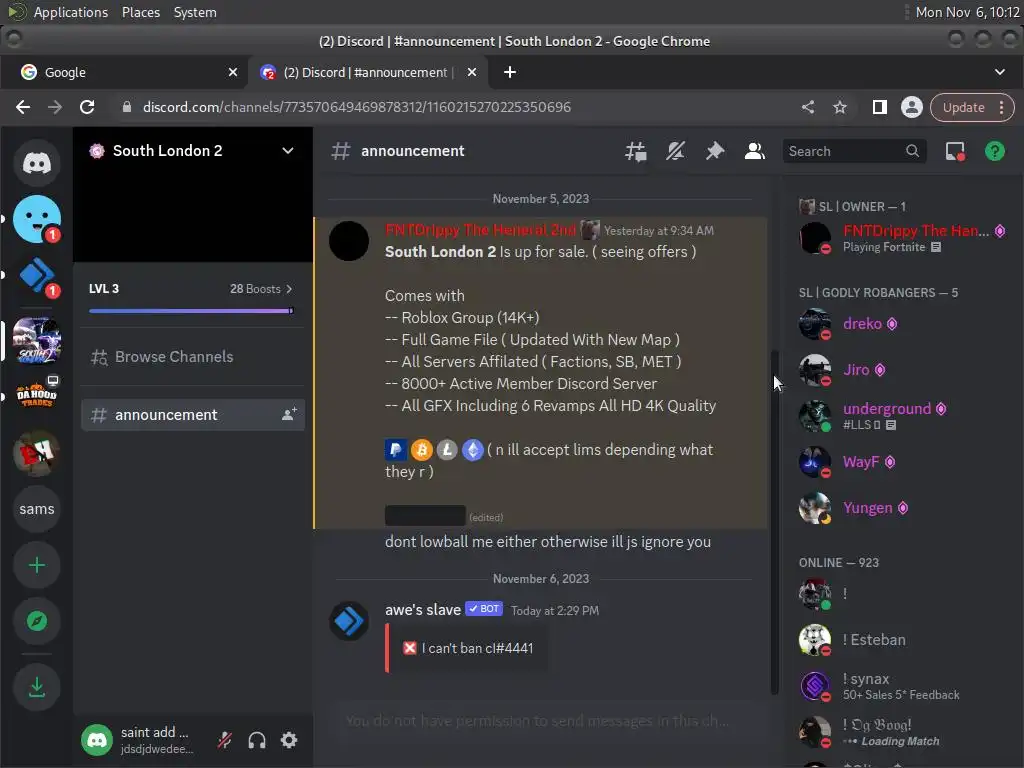Bookmark this page star icon

coord(840,107)
